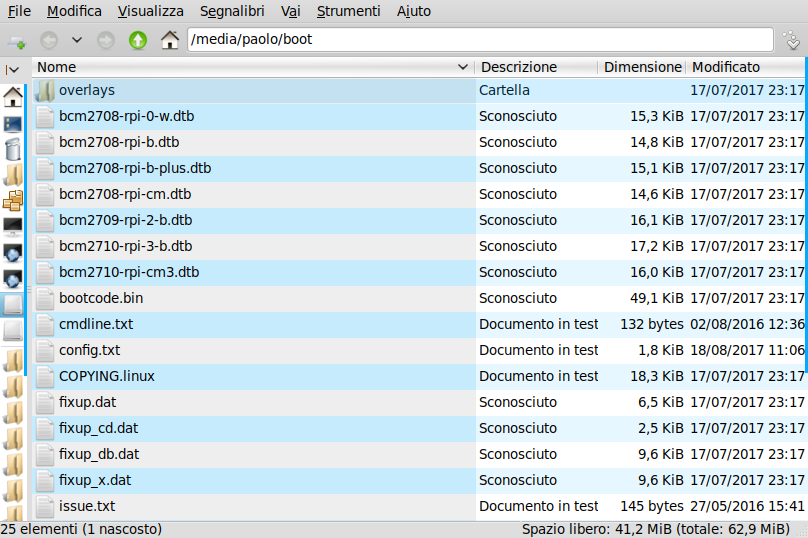Select the highlighted boot drive in the sidebar
Viewport: 808px width, 538px height.
12,304
